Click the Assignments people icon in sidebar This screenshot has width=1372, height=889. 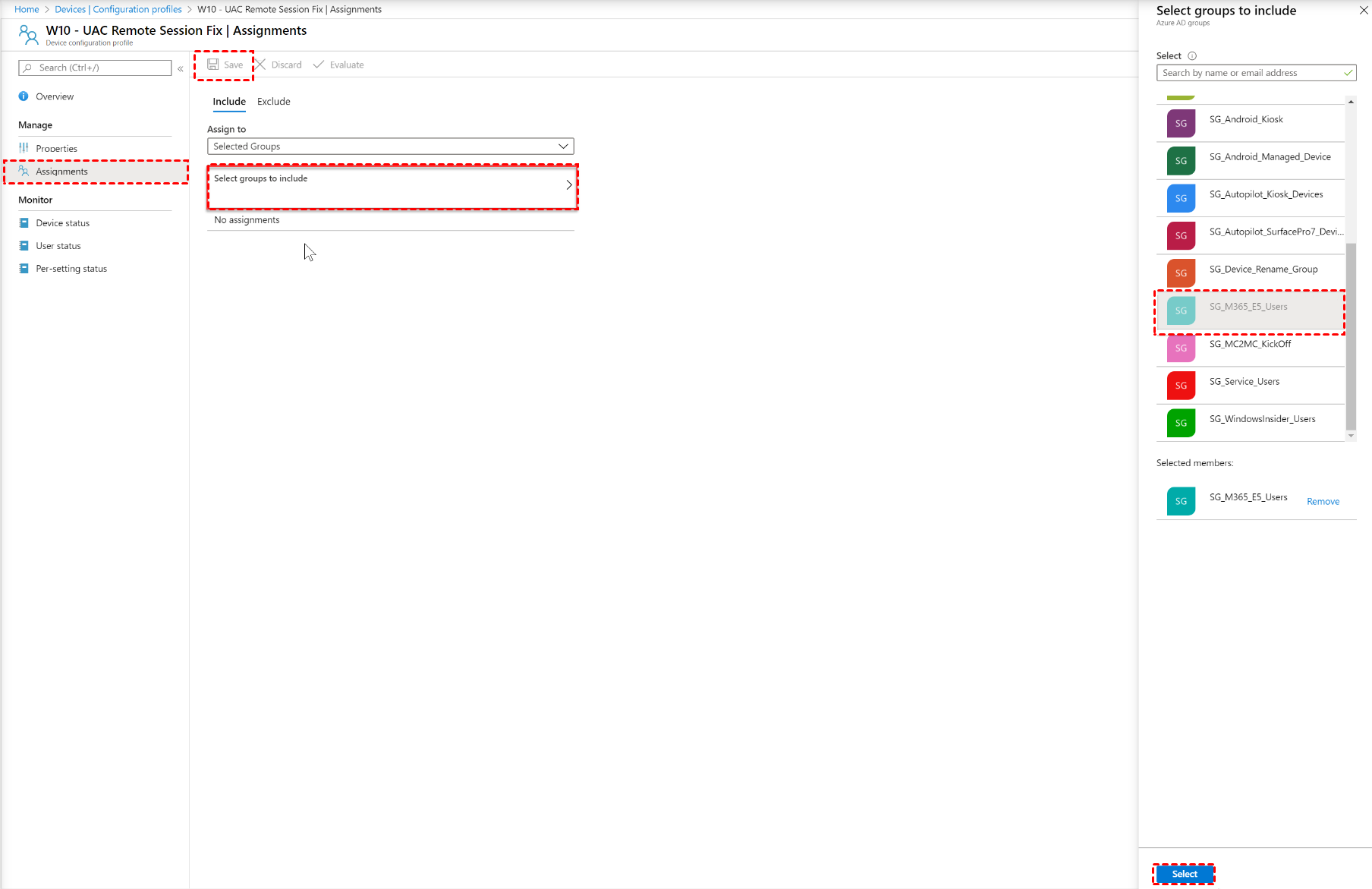(24, 172)
